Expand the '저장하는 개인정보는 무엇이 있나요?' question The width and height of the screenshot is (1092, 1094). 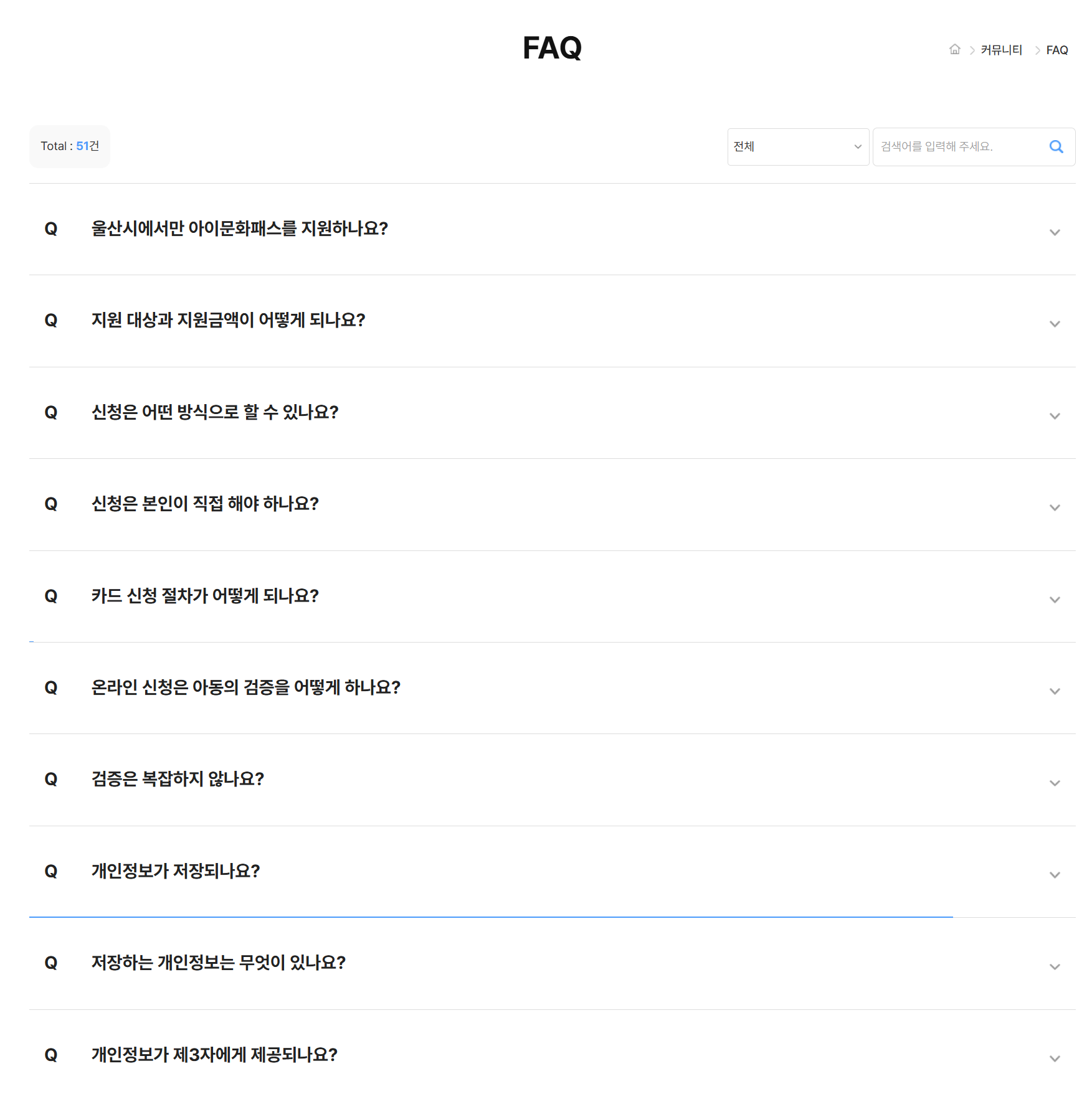1055,967
